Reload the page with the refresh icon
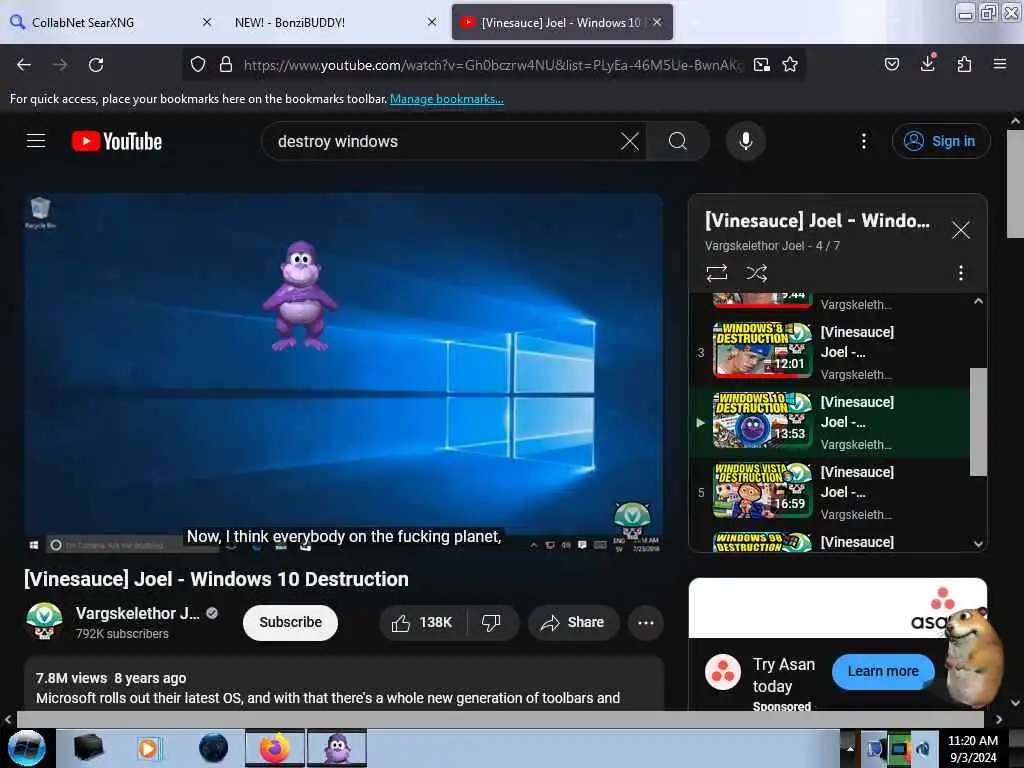Screen dimensions: 1024x768 point(96,65)
